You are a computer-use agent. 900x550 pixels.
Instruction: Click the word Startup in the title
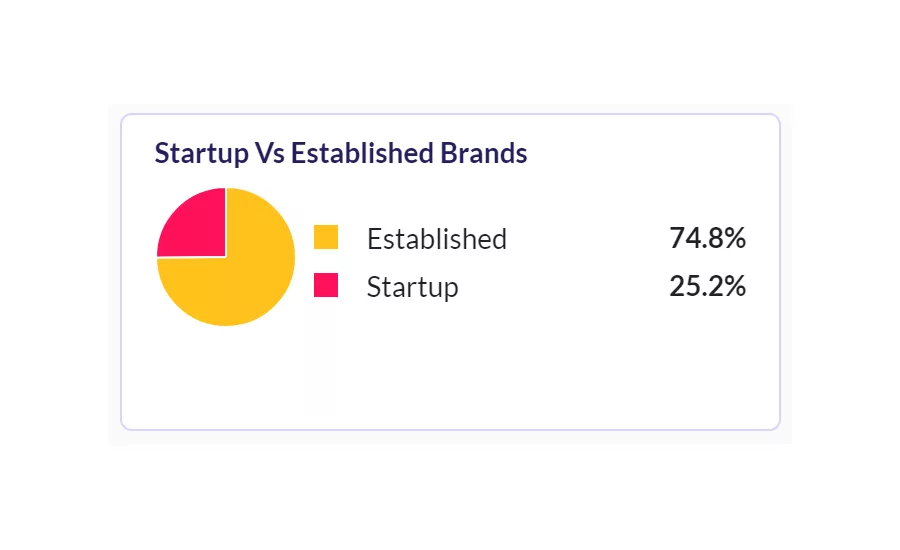[x=201, y=154]
